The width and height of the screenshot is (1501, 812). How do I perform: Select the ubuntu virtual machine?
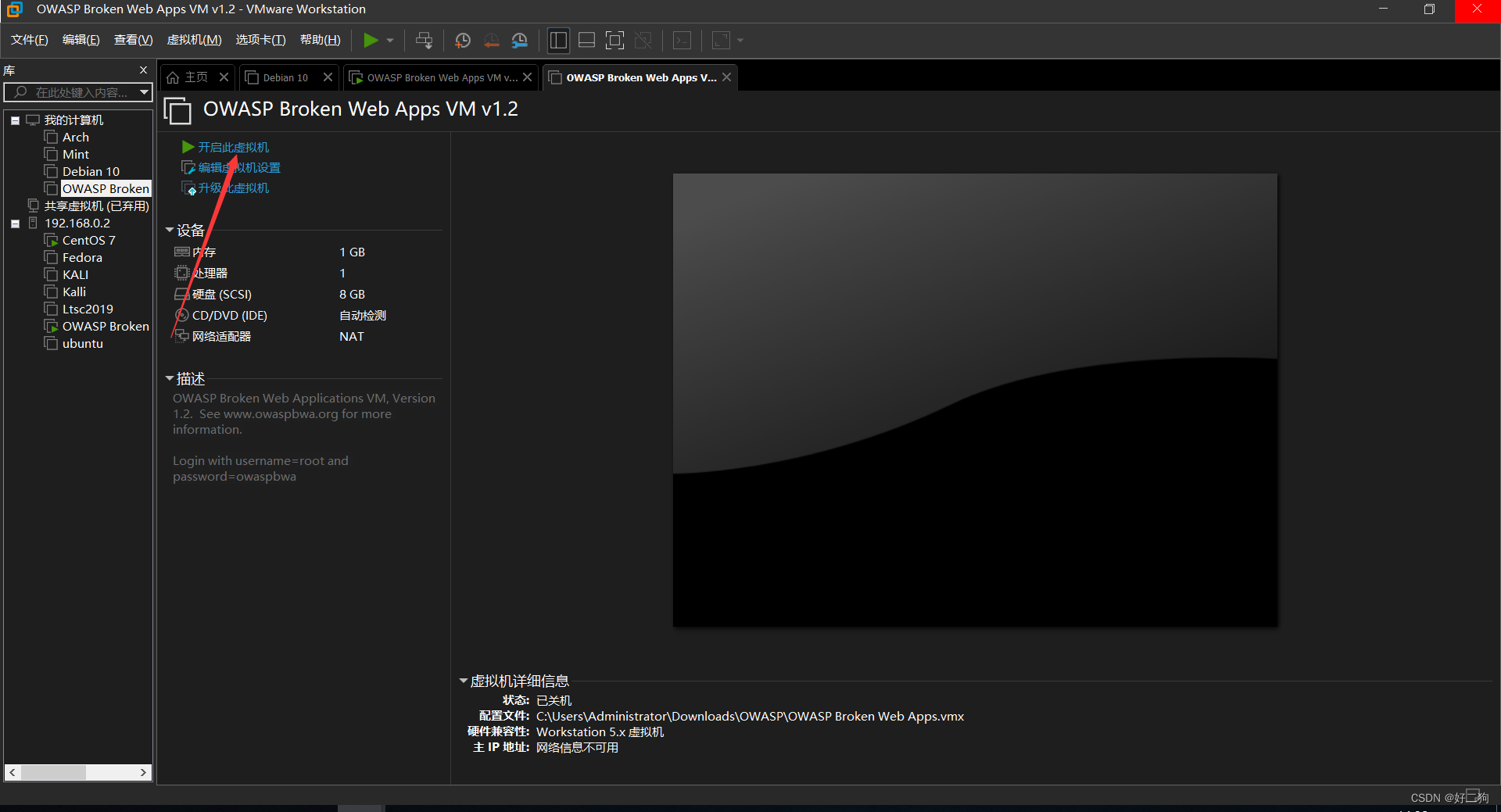coord(83,344)
